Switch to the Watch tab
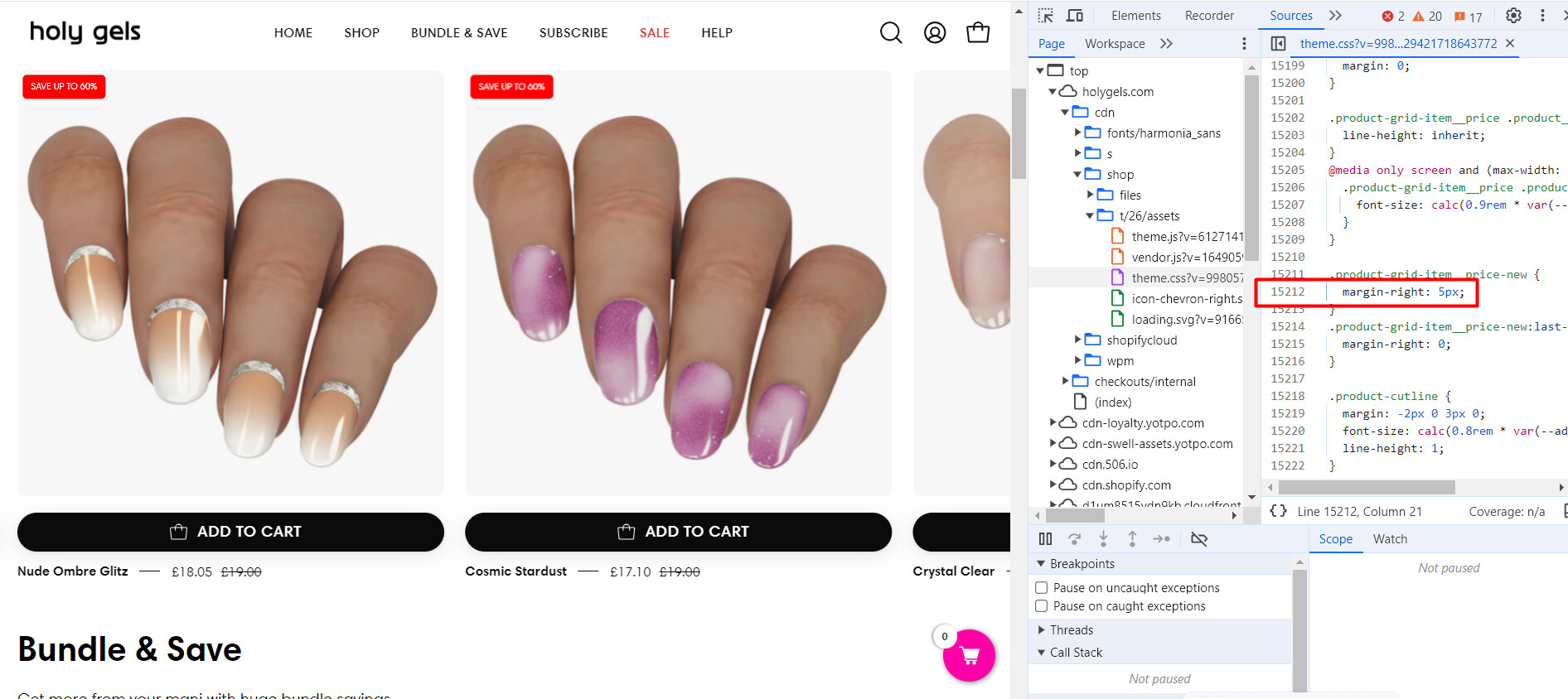Viewport: 1568px width, 699px height. coord(1390,539)
